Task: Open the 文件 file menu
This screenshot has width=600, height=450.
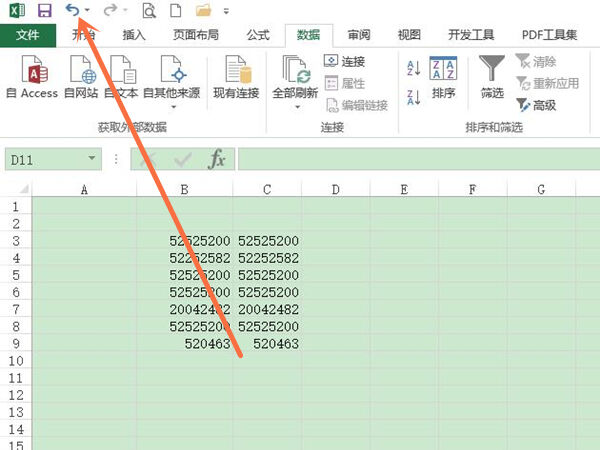Action: click(28, 35)
